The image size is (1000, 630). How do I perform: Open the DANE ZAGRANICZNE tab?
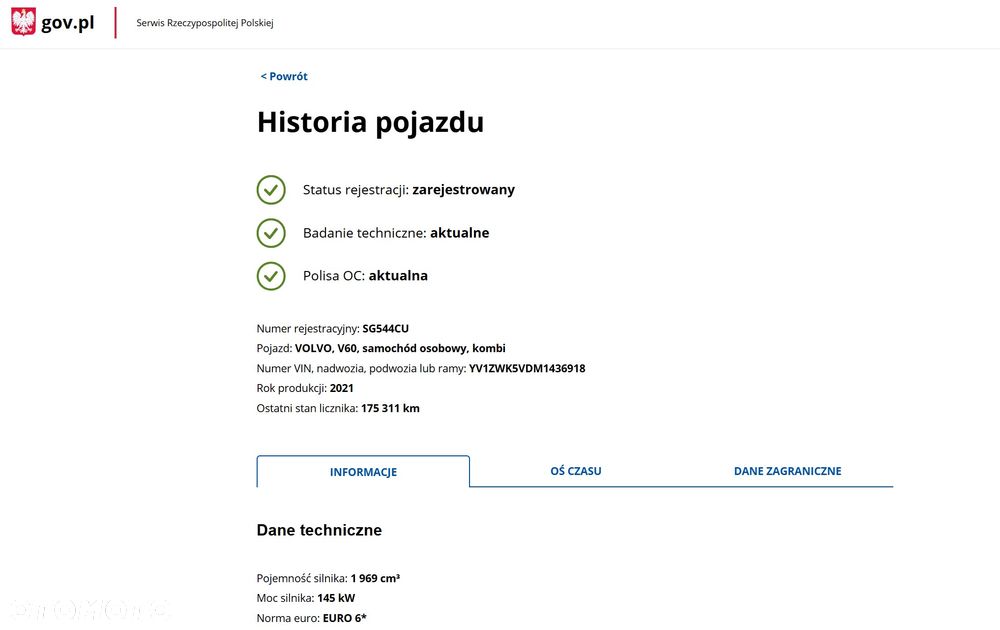click(x=788, y=471)
